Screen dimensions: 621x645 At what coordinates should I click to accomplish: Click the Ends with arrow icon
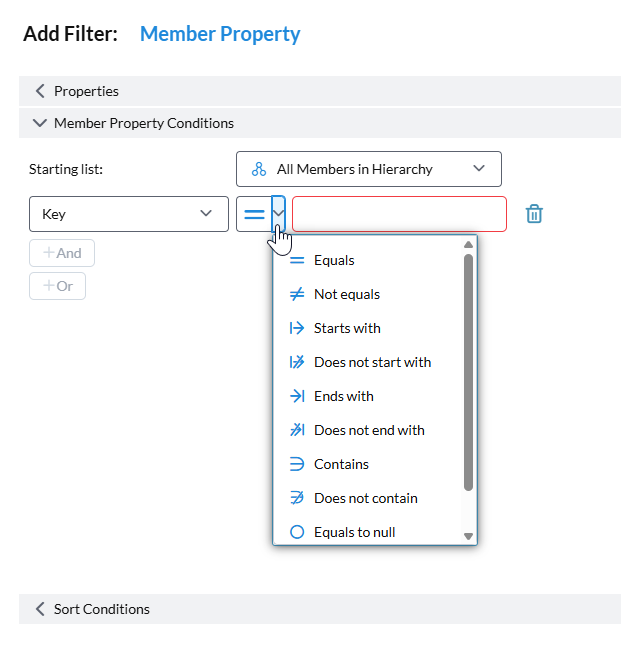[296, 396]
